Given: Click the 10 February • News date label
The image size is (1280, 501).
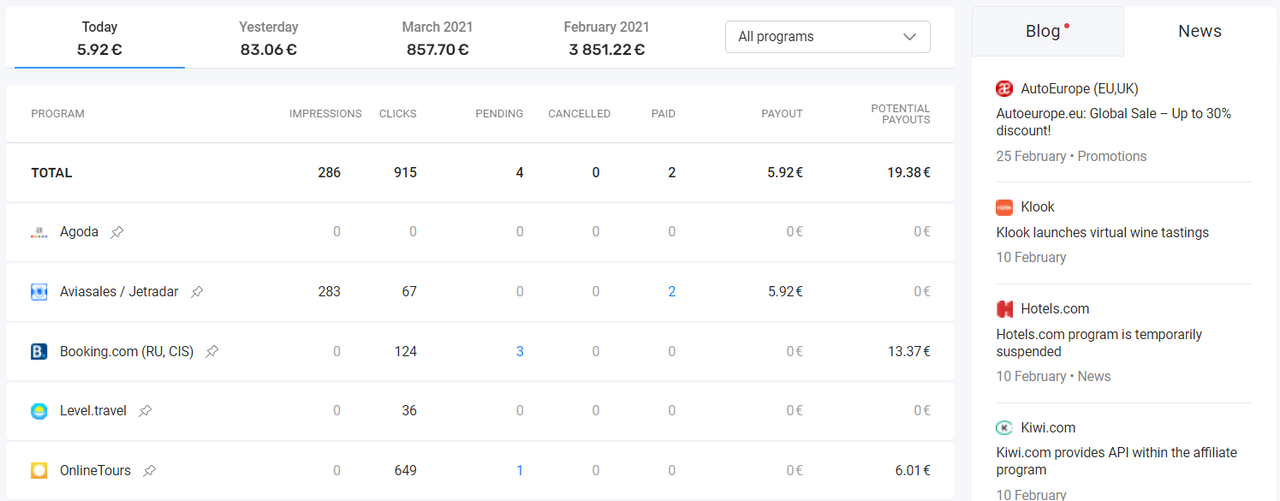Looking at the screenshot, I should (1053, 377).
